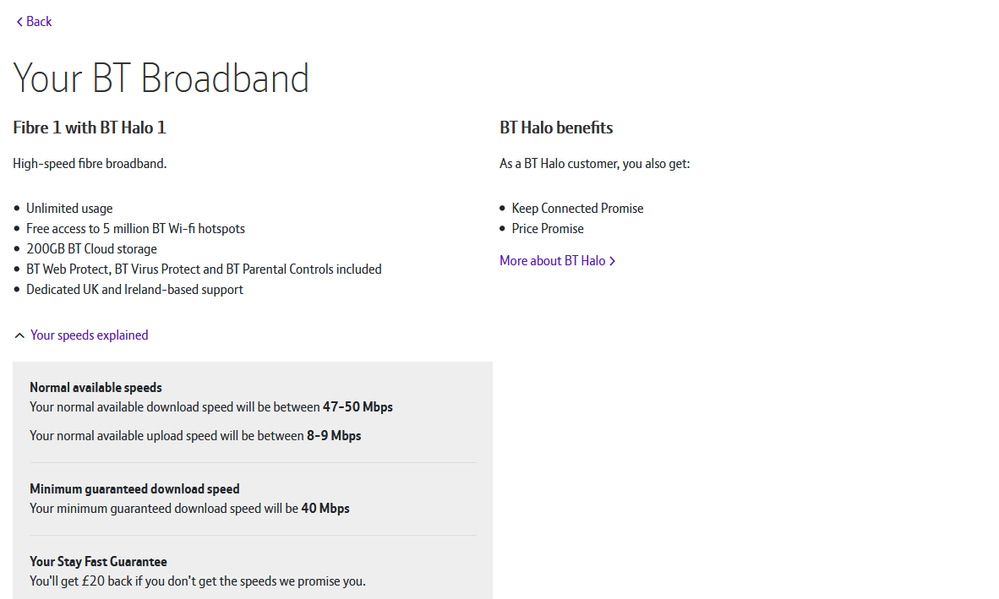Go back using the Back link text
The height and width of the screenshot is (599, 999).
point(40,22)
